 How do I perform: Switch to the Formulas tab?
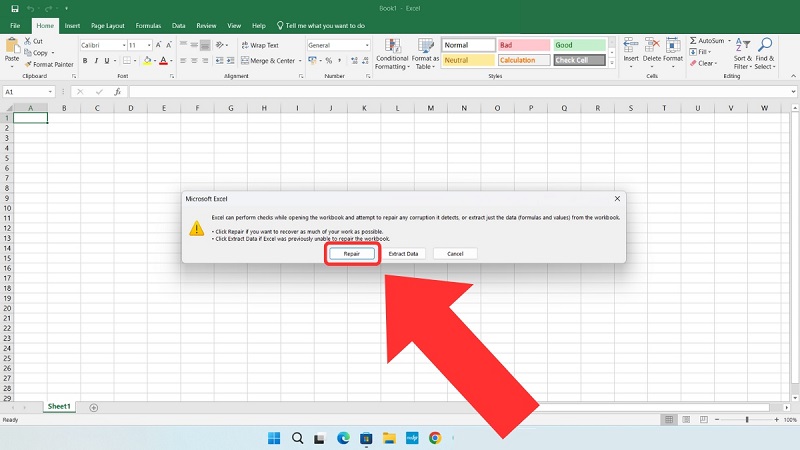point(148,25)
